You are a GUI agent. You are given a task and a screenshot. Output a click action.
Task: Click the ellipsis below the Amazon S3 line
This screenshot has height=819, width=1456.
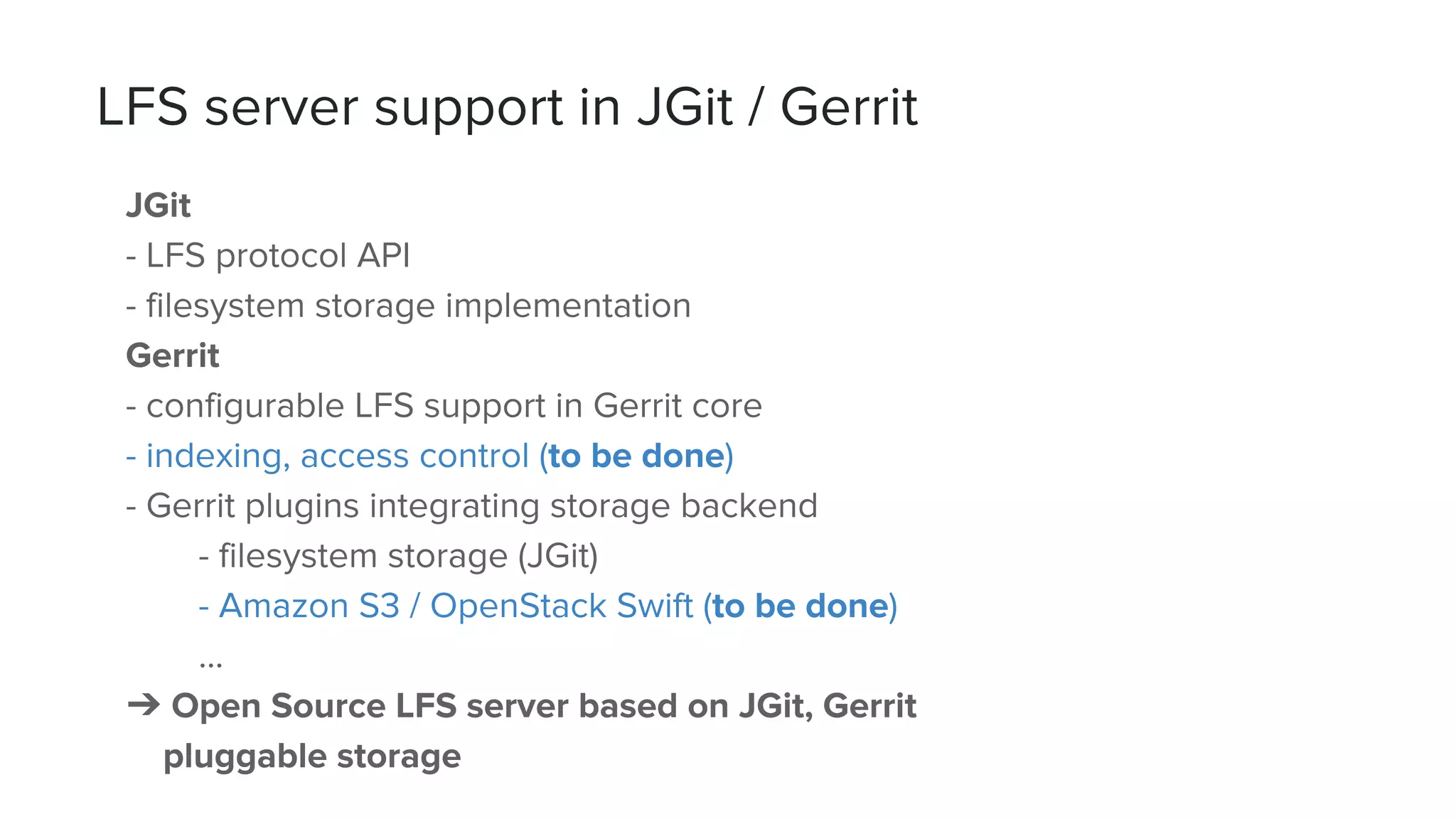coord(210,664)
